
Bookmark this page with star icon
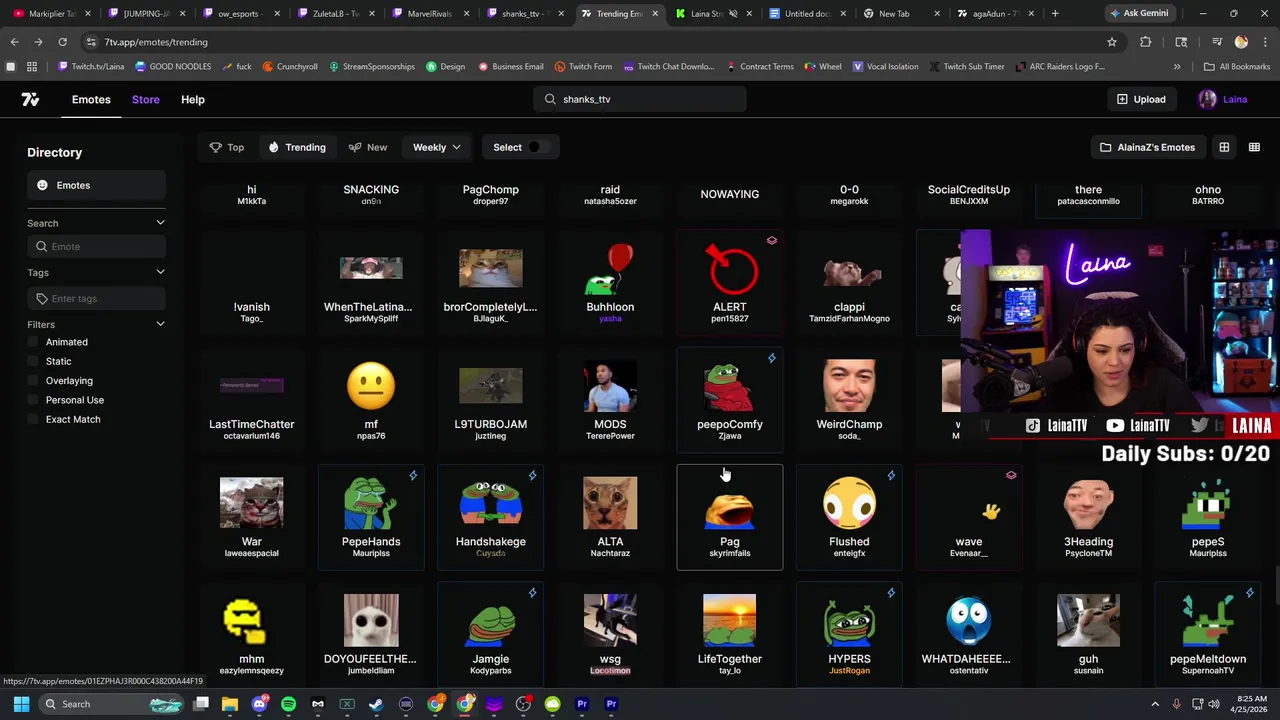click(1111, 42)
